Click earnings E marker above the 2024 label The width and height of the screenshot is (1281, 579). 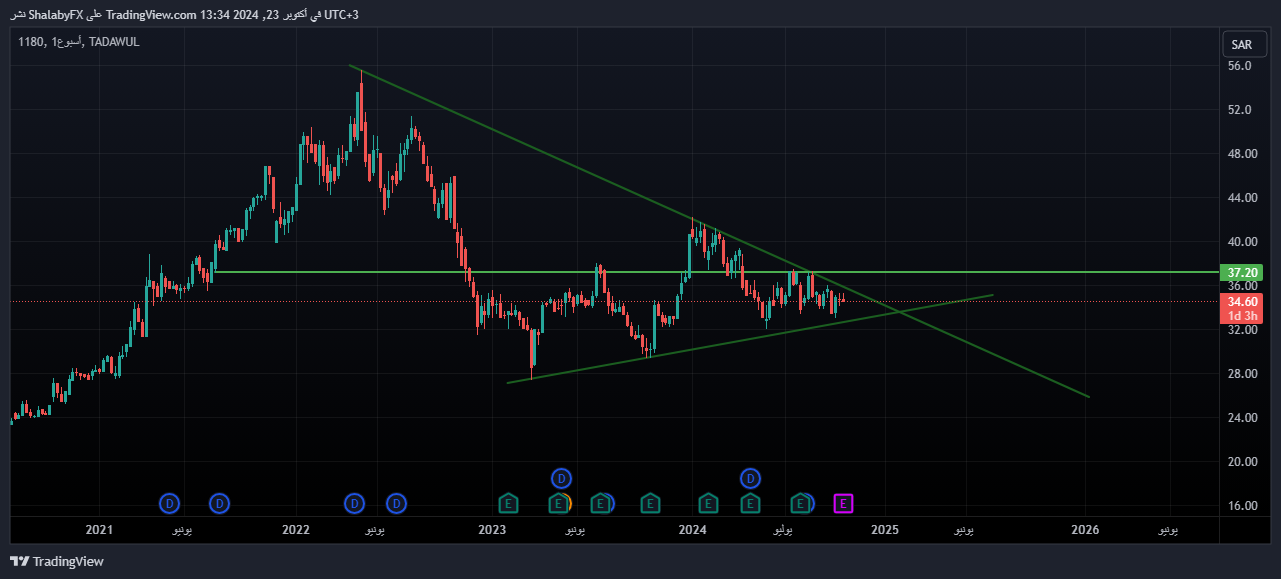708,503
